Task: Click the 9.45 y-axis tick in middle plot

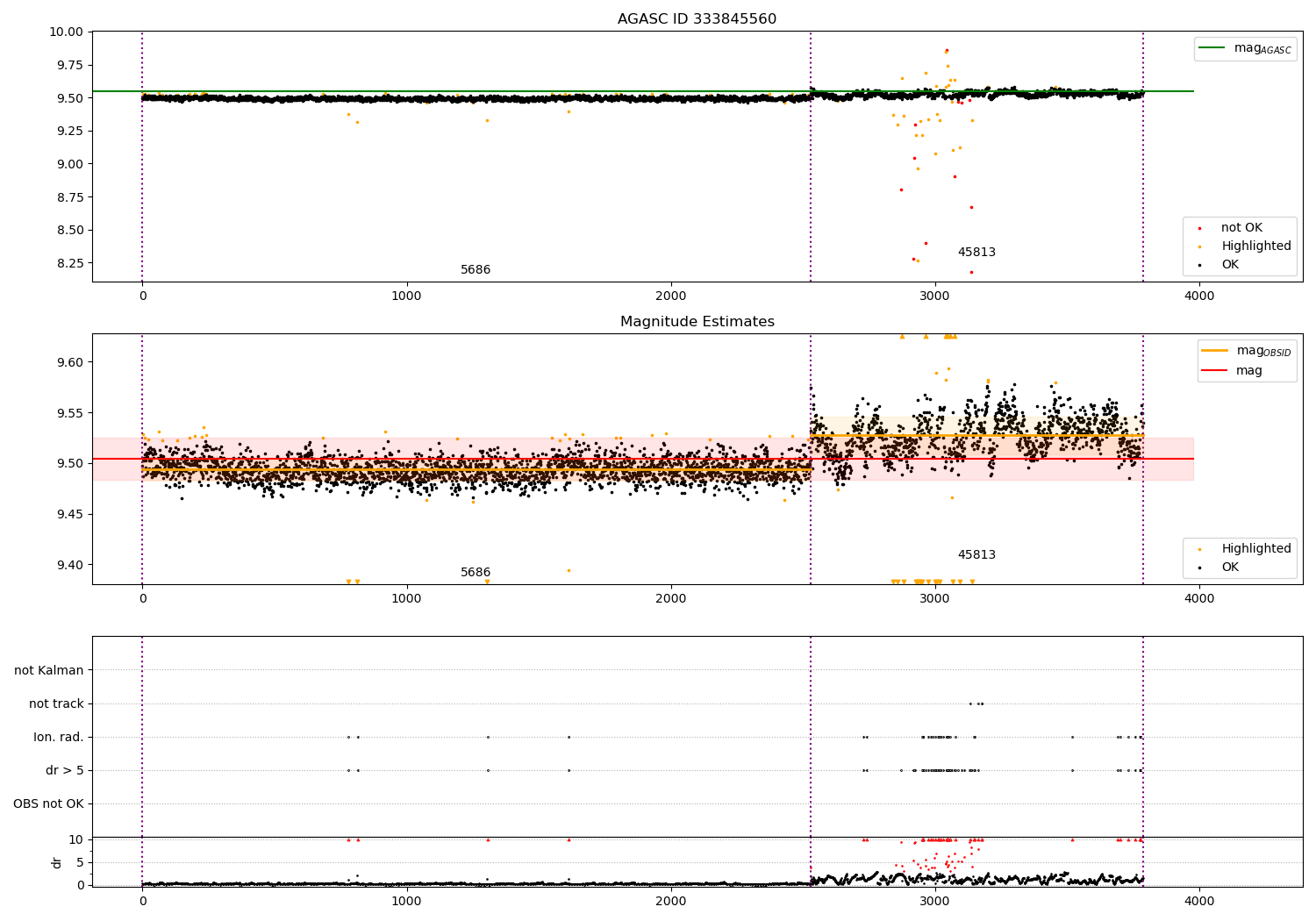Action: (x=69, y=514)
